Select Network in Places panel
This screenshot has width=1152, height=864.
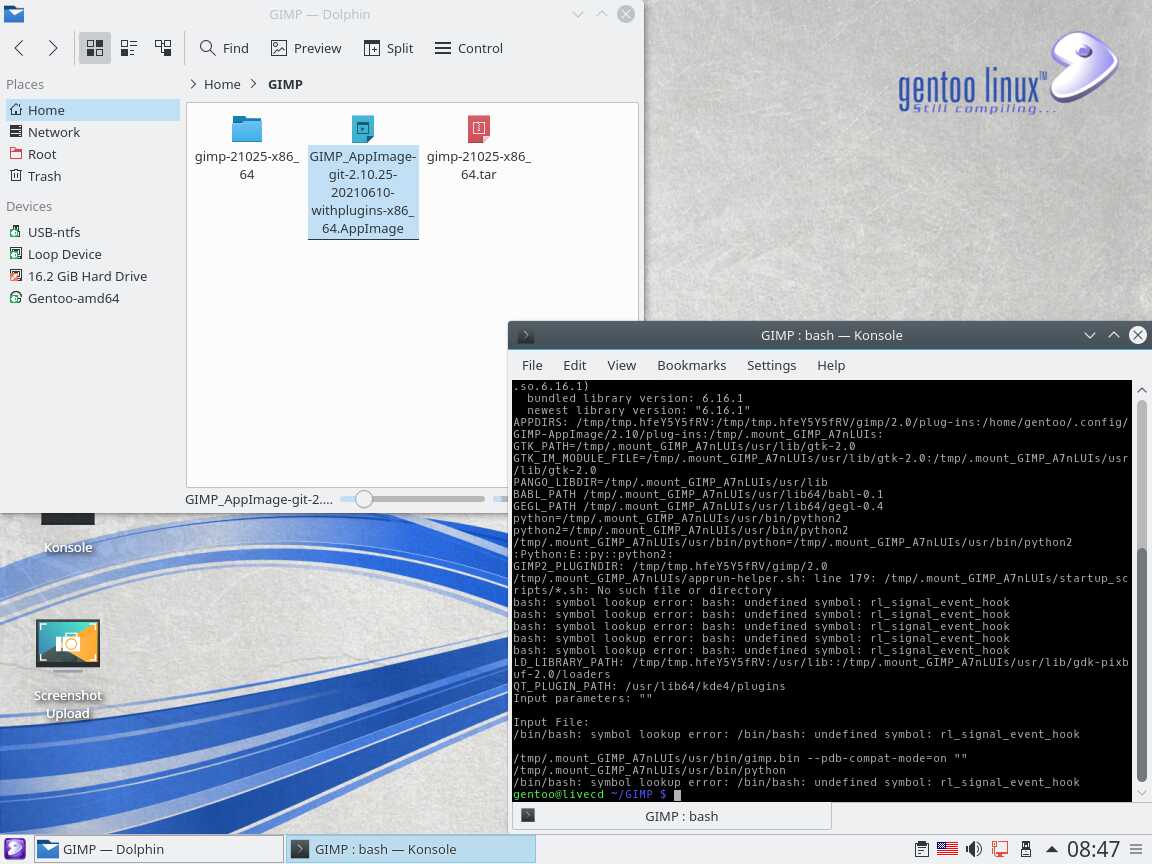click(x=93, y=132)
